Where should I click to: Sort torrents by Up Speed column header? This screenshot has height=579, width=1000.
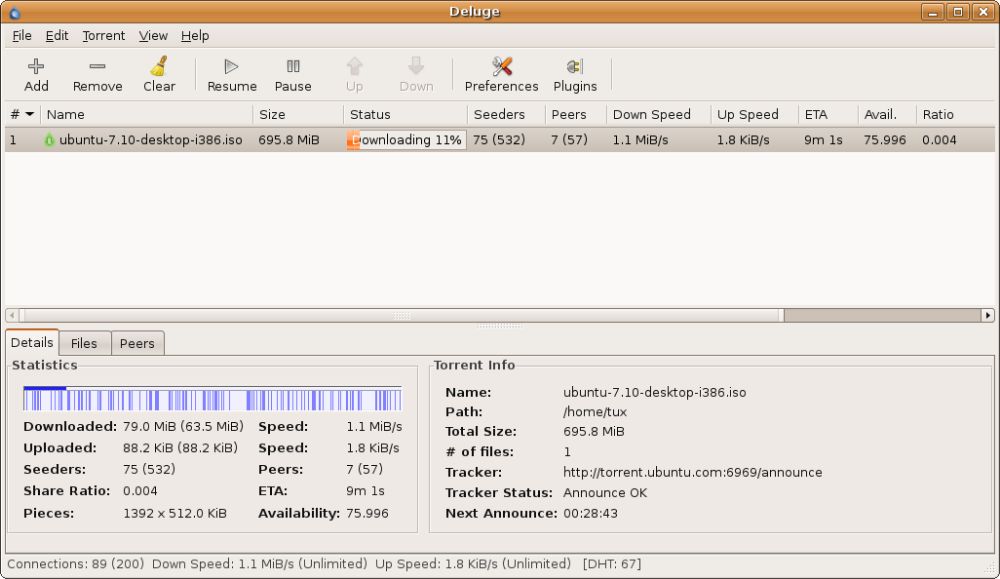[x=754, y=114]
